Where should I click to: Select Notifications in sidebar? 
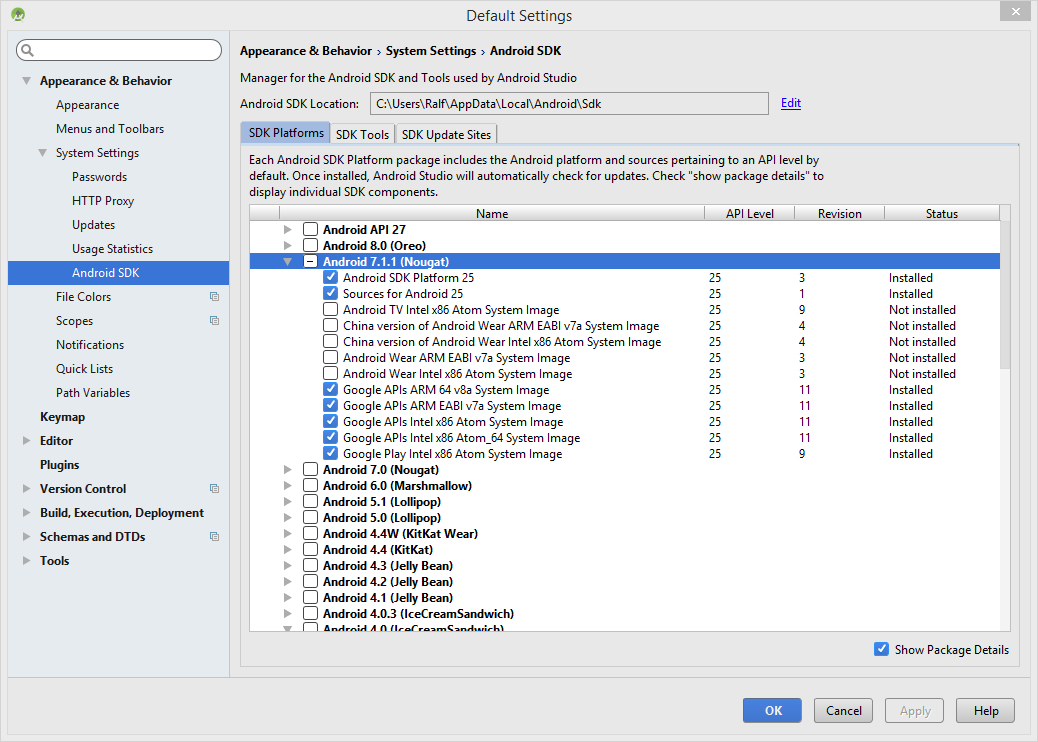pos(90,345)
